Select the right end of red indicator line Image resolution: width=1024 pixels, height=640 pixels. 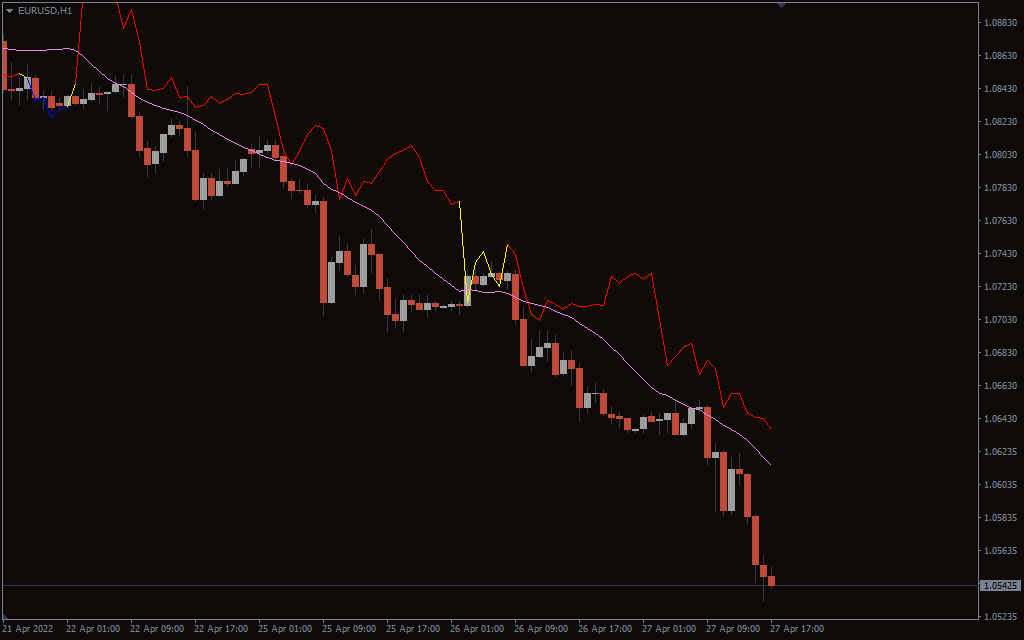coord(769,428)
